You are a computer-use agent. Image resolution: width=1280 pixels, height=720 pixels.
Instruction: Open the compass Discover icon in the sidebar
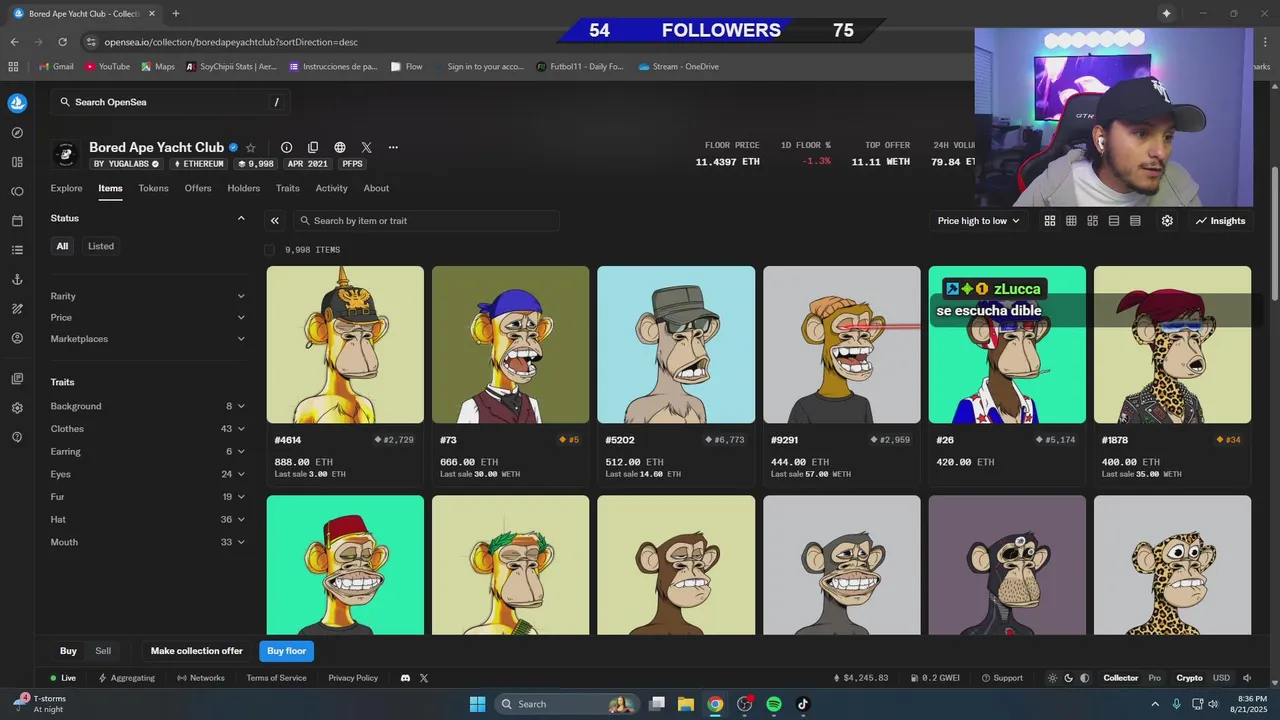click(x=17, y=133)
